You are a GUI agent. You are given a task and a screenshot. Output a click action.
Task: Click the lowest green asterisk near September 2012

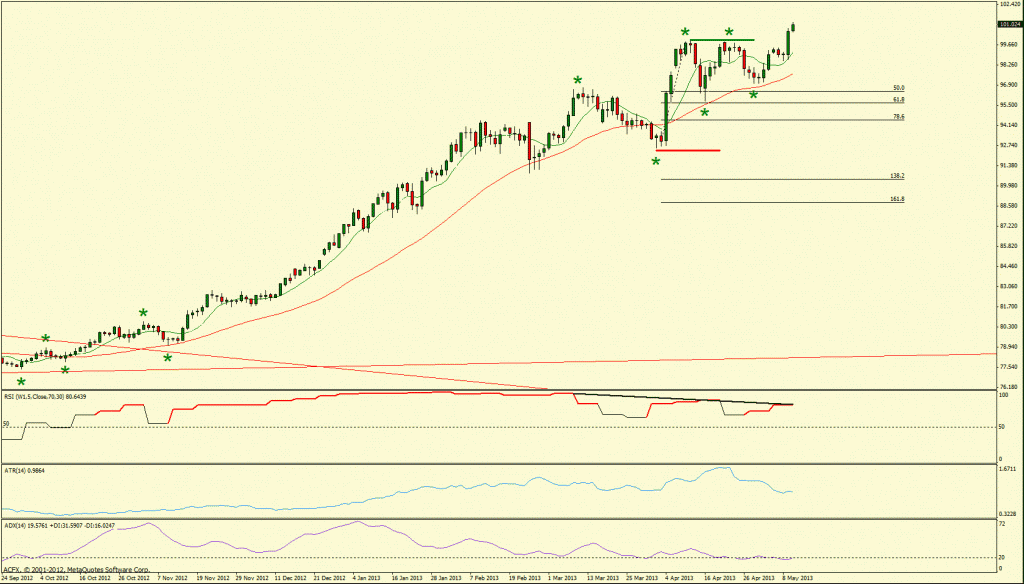point(21,382)
